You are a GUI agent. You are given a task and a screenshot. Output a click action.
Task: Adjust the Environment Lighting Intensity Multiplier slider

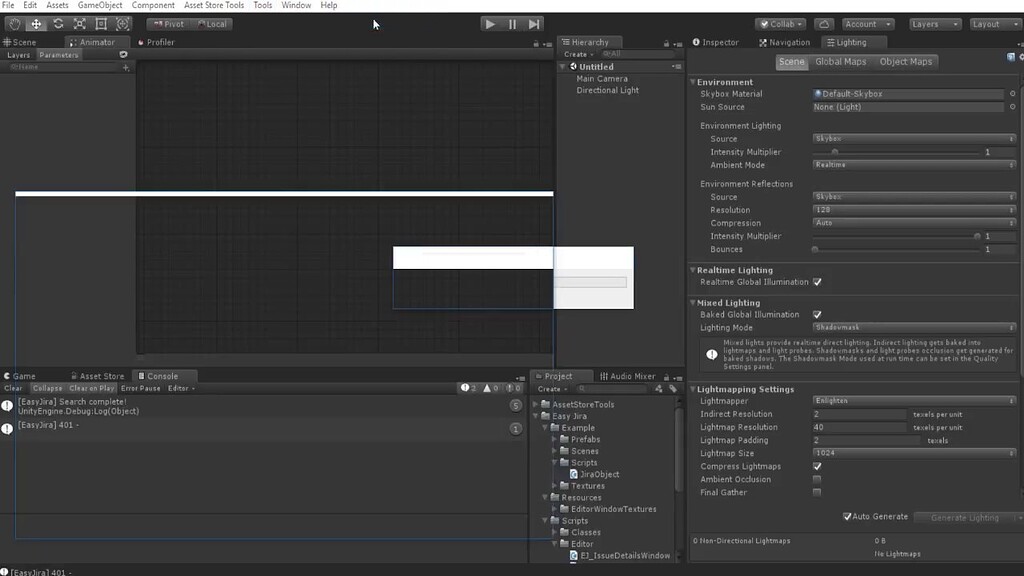tap(834, 152)
